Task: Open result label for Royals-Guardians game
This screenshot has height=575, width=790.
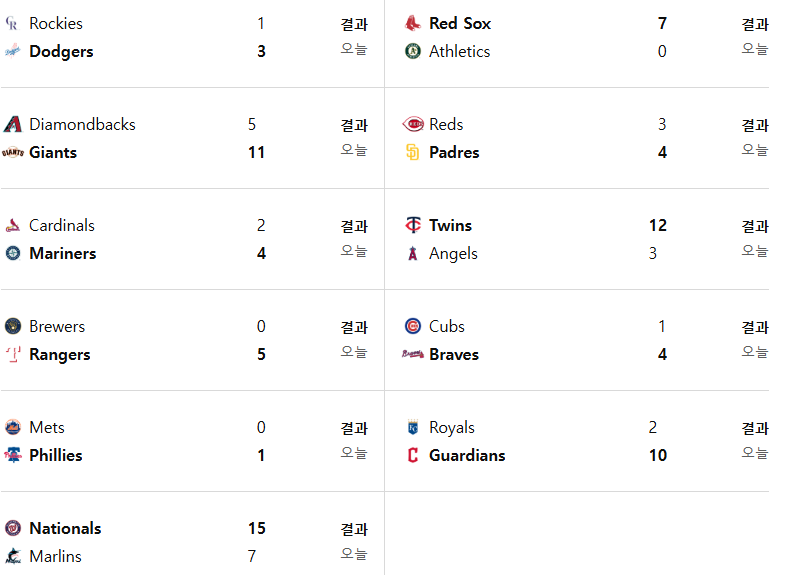Action: coord(755,428)
